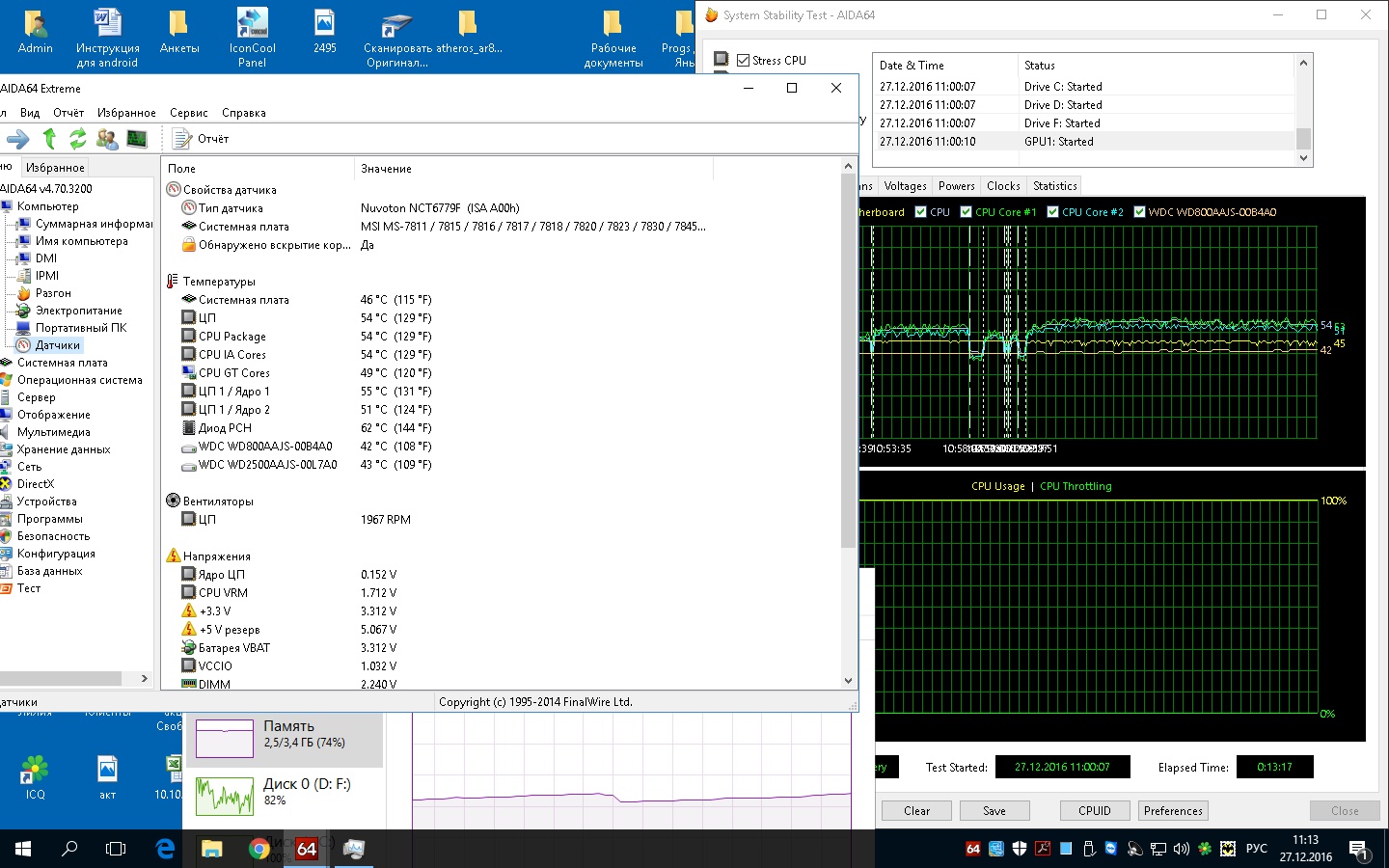The height and width of the screenshot is (868, 1389).
Task: Open the Admin desktop icon
Action: (x=36, y=33)
